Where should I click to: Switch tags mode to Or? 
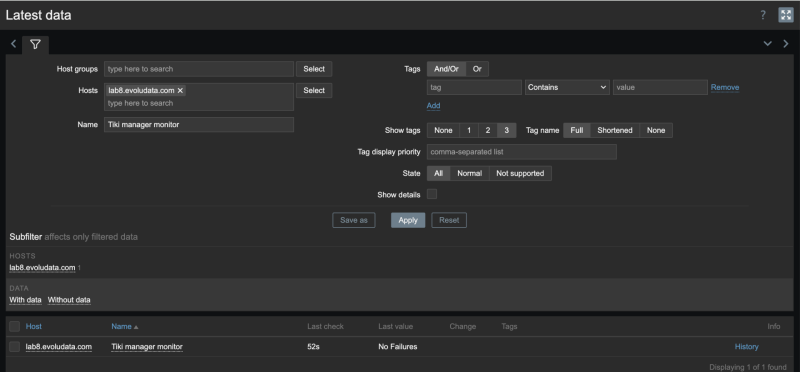pos(477,69)
